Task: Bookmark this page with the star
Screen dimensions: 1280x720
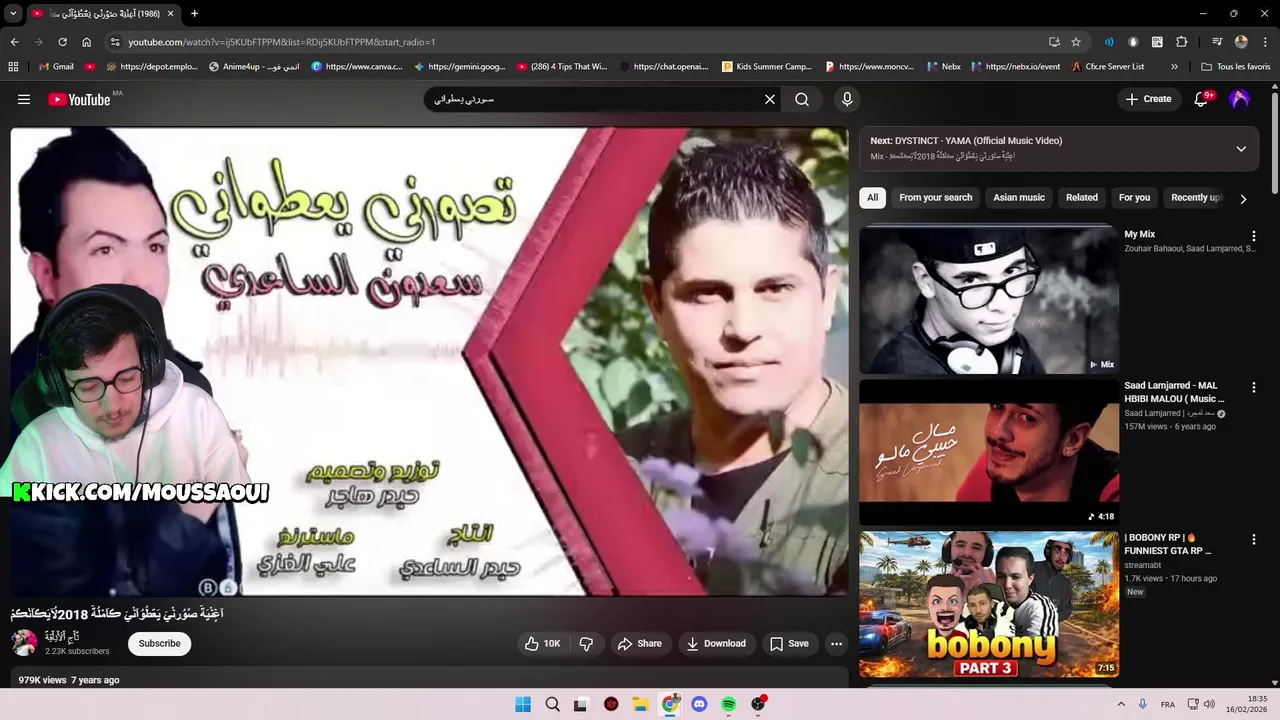Action: (x=1076, y=42)
